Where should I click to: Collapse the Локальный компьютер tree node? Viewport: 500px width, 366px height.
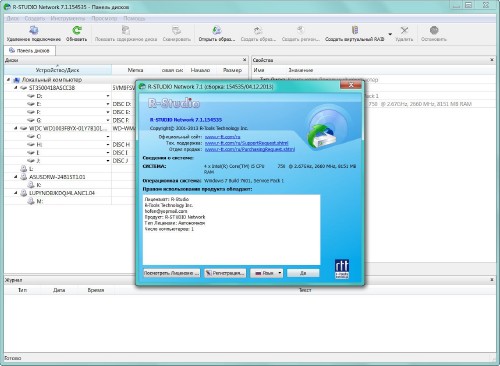click(x=8, y=80)
